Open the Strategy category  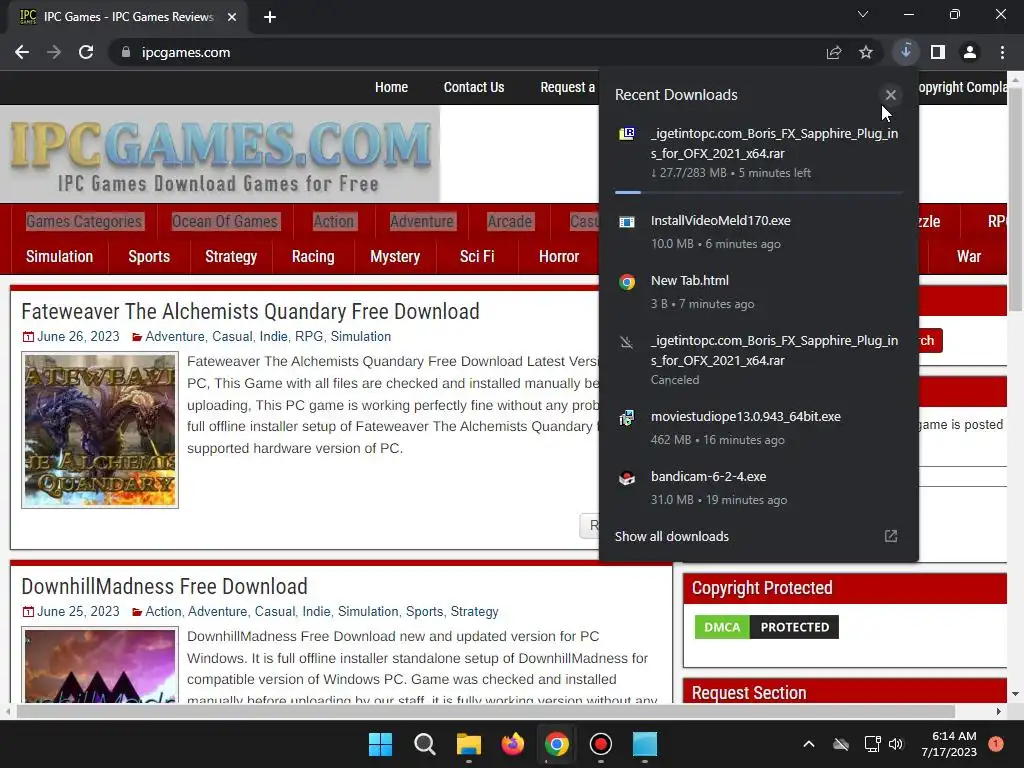coord(231,257)
